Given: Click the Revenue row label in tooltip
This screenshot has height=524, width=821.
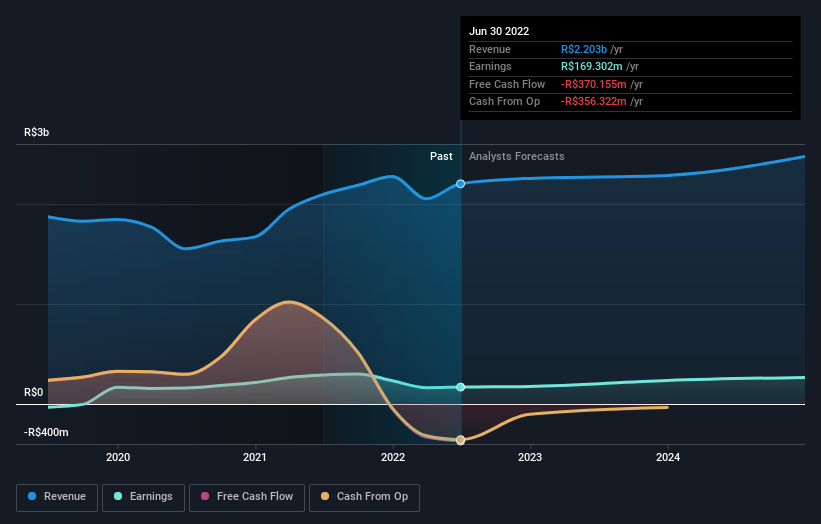Looking at the screenshot, I should pos(490,49).
